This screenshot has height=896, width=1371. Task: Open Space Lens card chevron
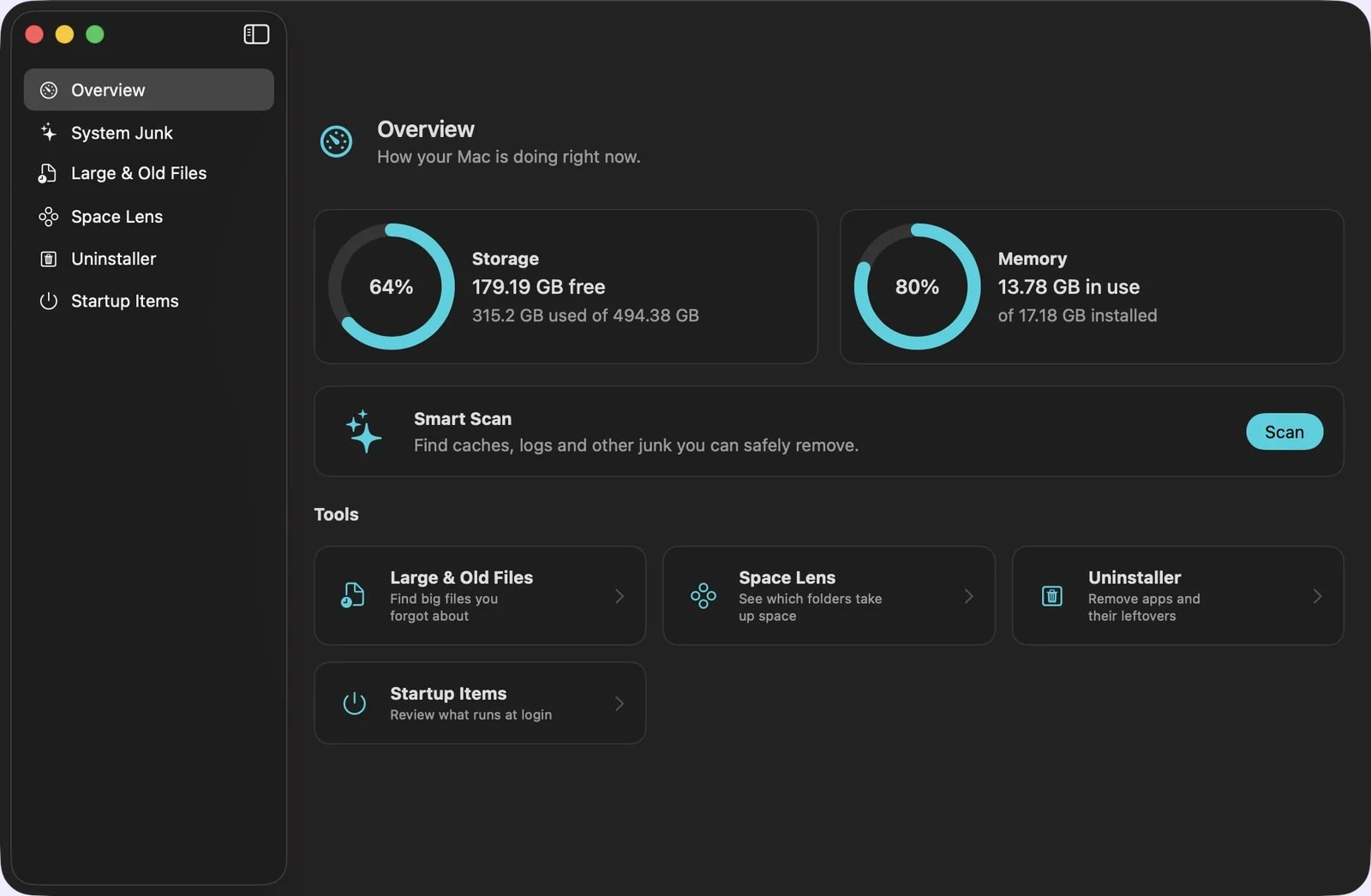[x=968, y=595]
